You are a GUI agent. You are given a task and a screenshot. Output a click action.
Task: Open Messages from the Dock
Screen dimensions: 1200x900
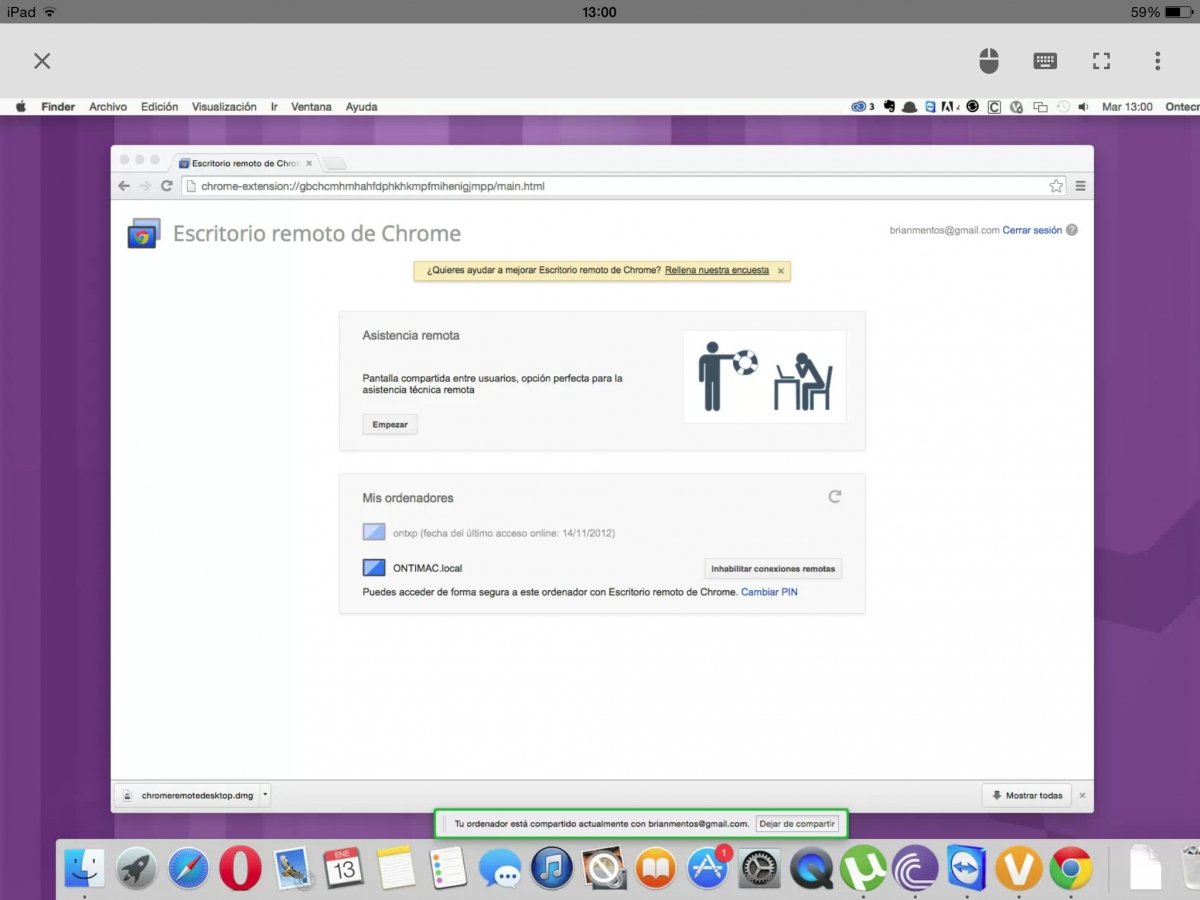(x=500, y=869)
